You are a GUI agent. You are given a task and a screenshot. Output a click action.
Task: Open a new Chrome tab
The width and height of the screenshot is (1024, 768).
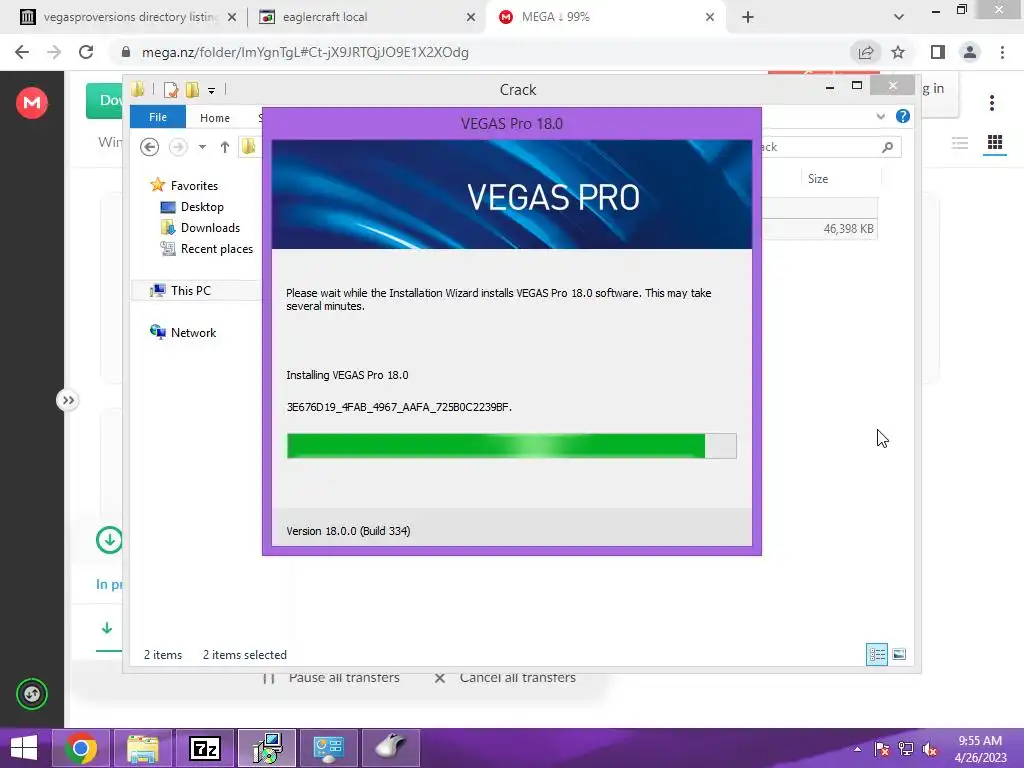click(748, 17)
